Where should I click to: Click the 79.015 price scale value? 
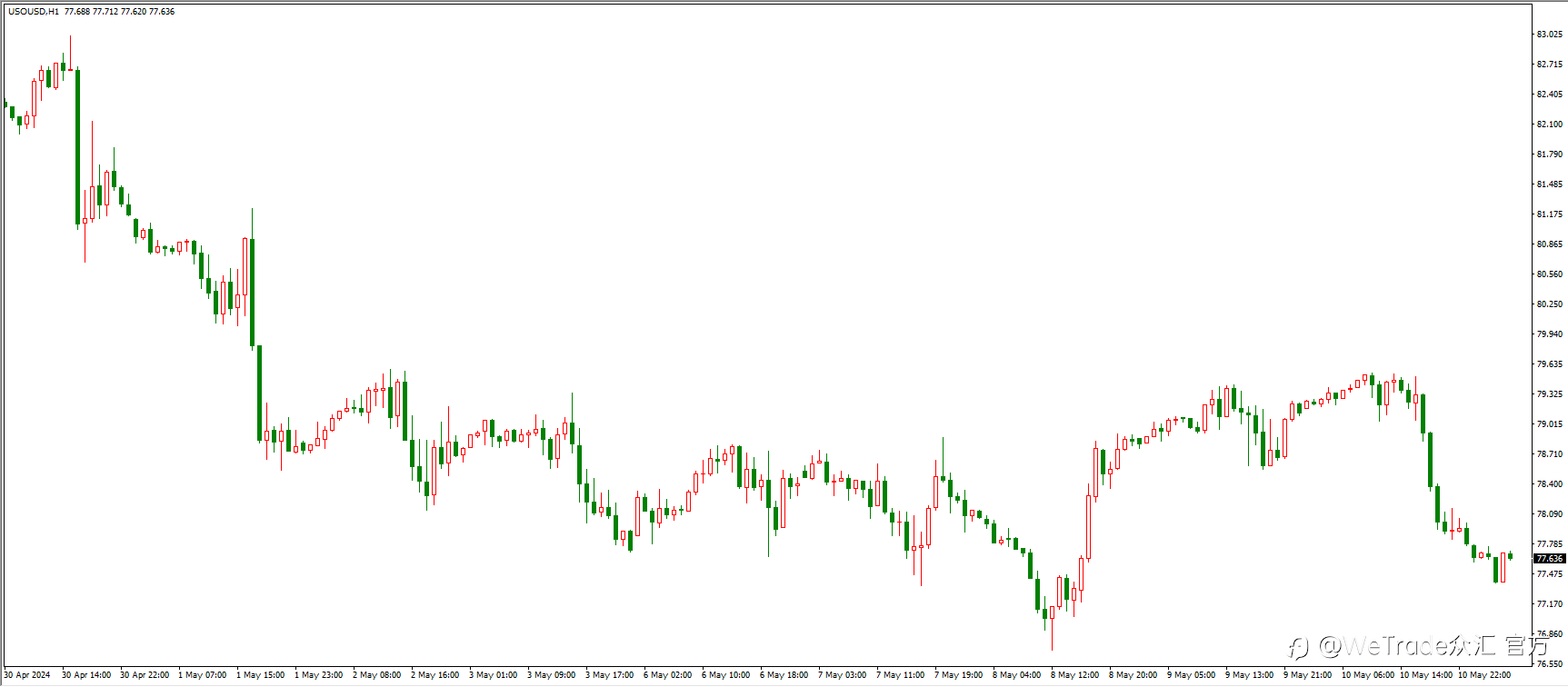1550,424
